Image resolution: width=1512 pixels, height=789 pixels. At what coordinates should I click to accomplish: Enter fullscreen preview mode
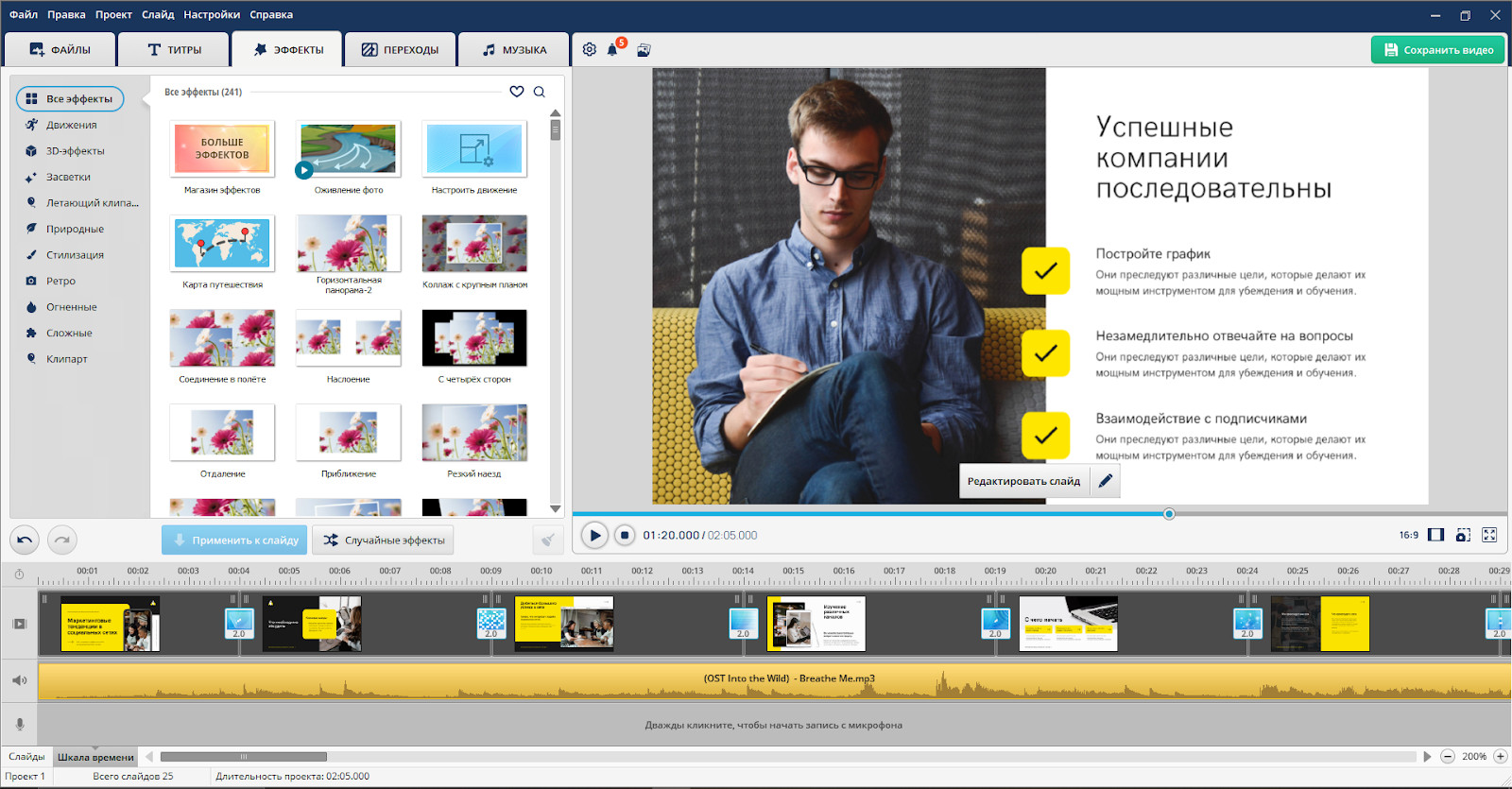[x=1489, y=535]
